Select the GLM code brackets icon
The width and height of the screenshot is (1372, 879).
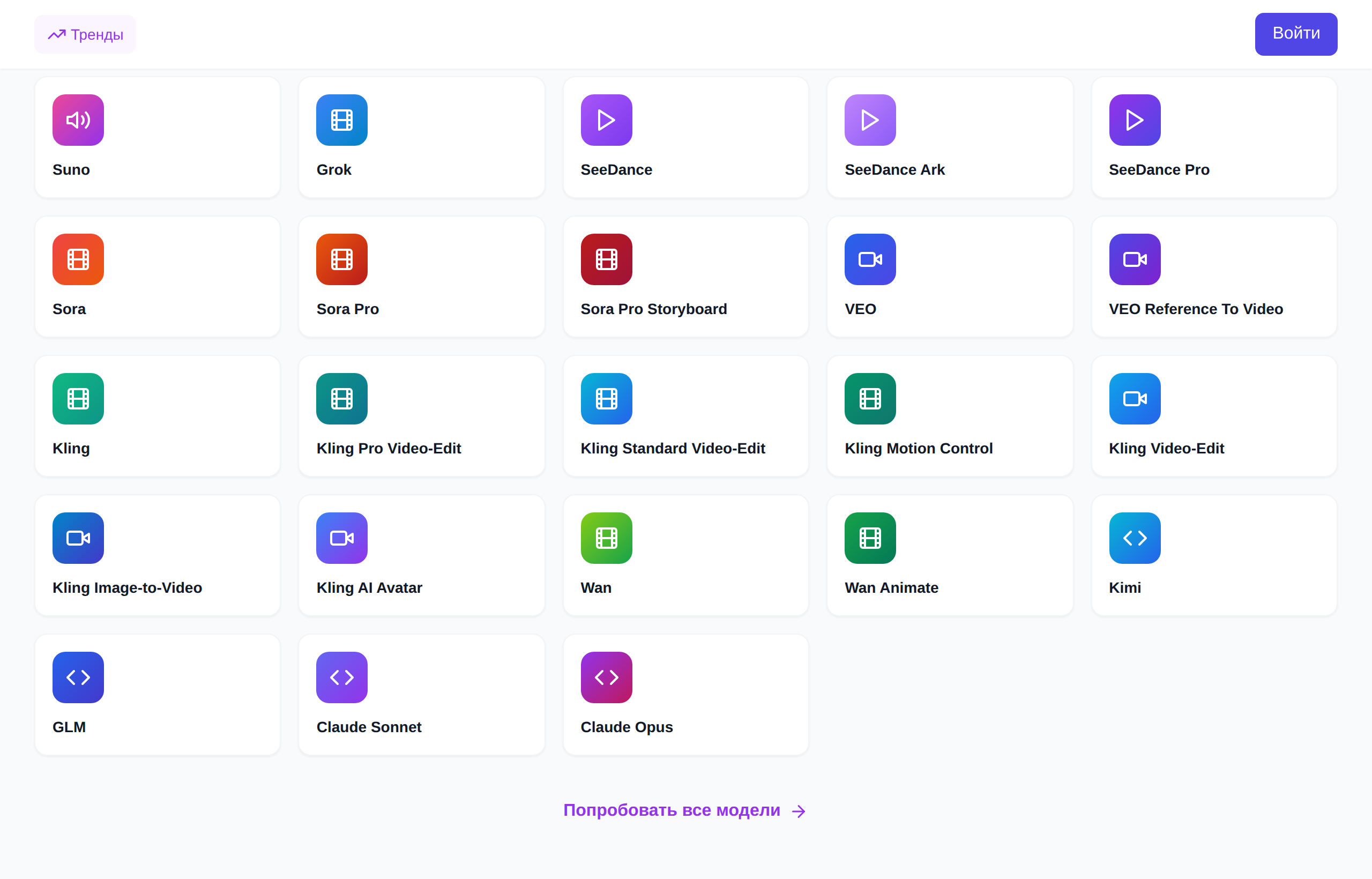click(x=78, y=677)
